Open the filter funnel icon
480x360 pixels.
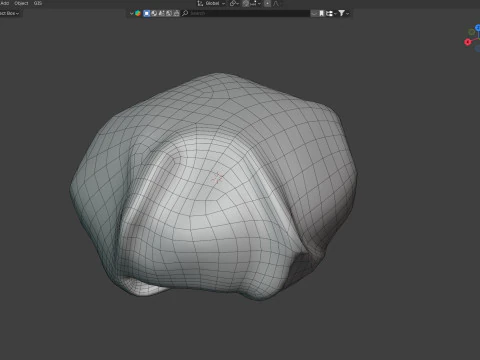pyautogui.click(x=341, y=13)
